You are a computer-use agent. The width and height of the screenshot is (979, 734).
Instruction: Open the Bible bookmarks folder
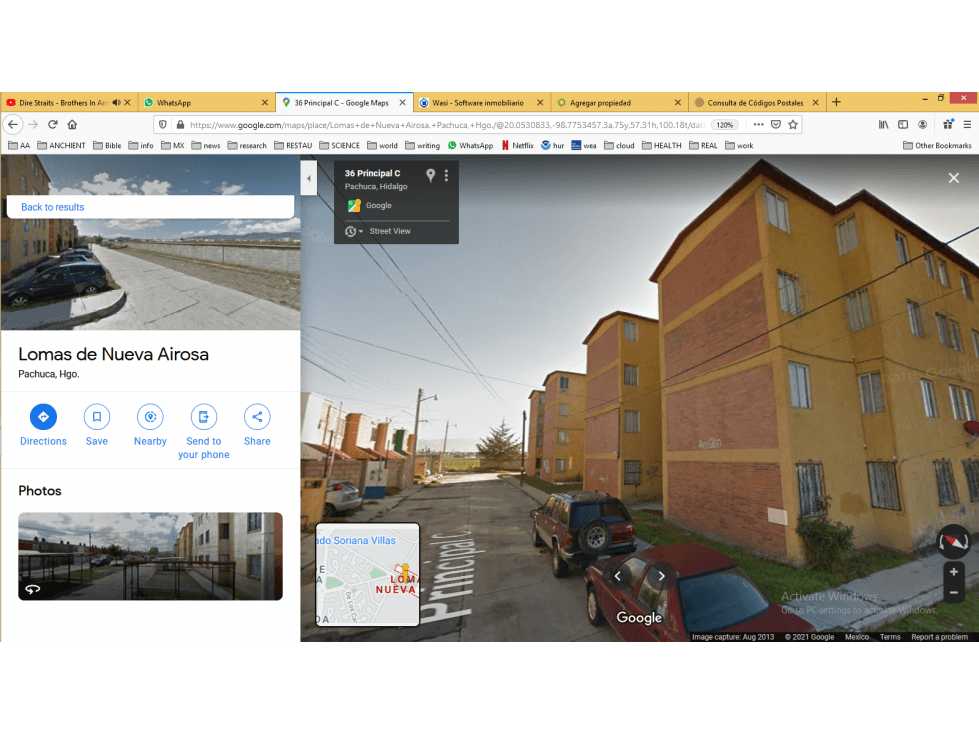click(107, 145)
